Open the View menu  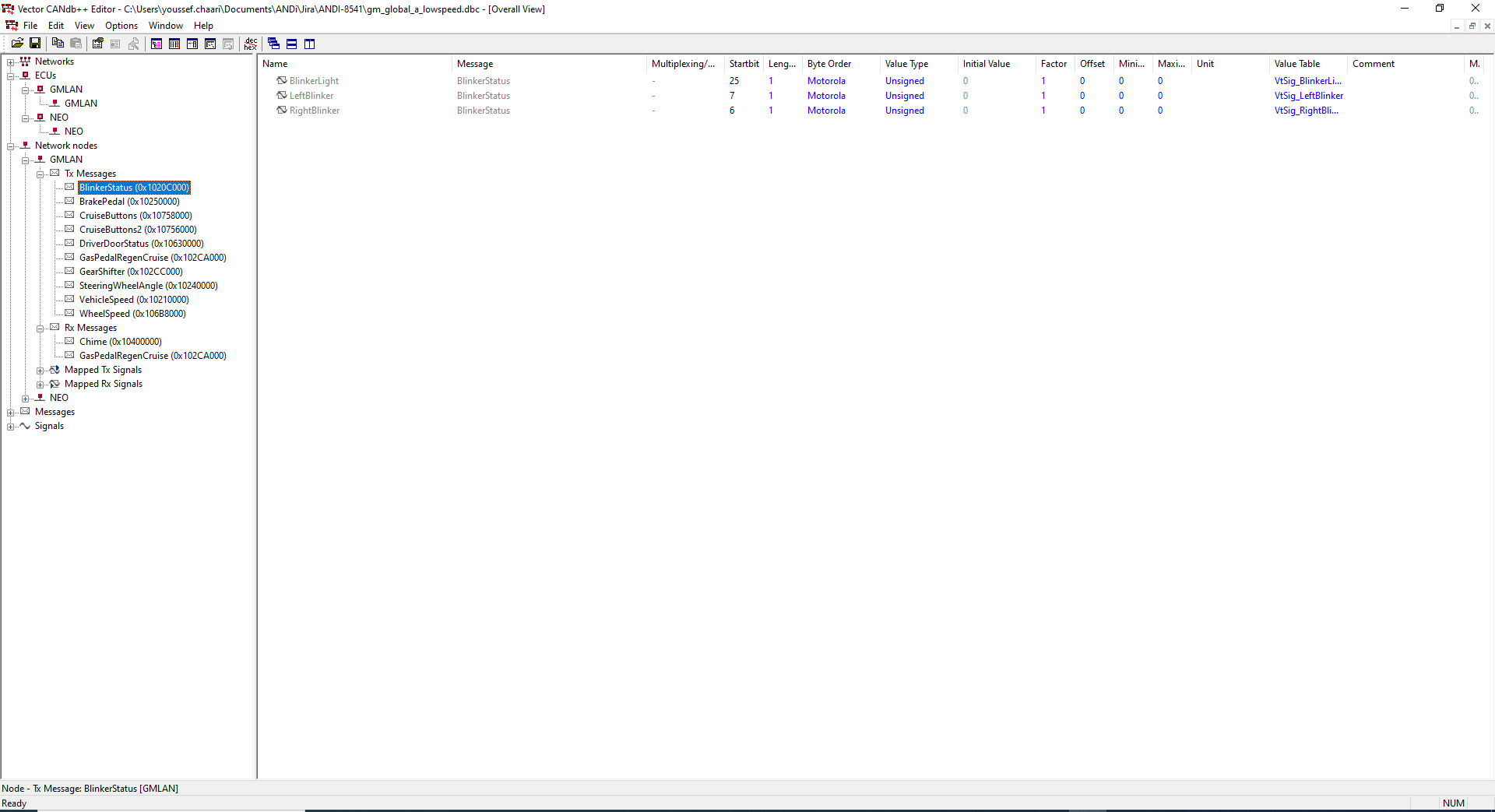[x=83, y=25]
